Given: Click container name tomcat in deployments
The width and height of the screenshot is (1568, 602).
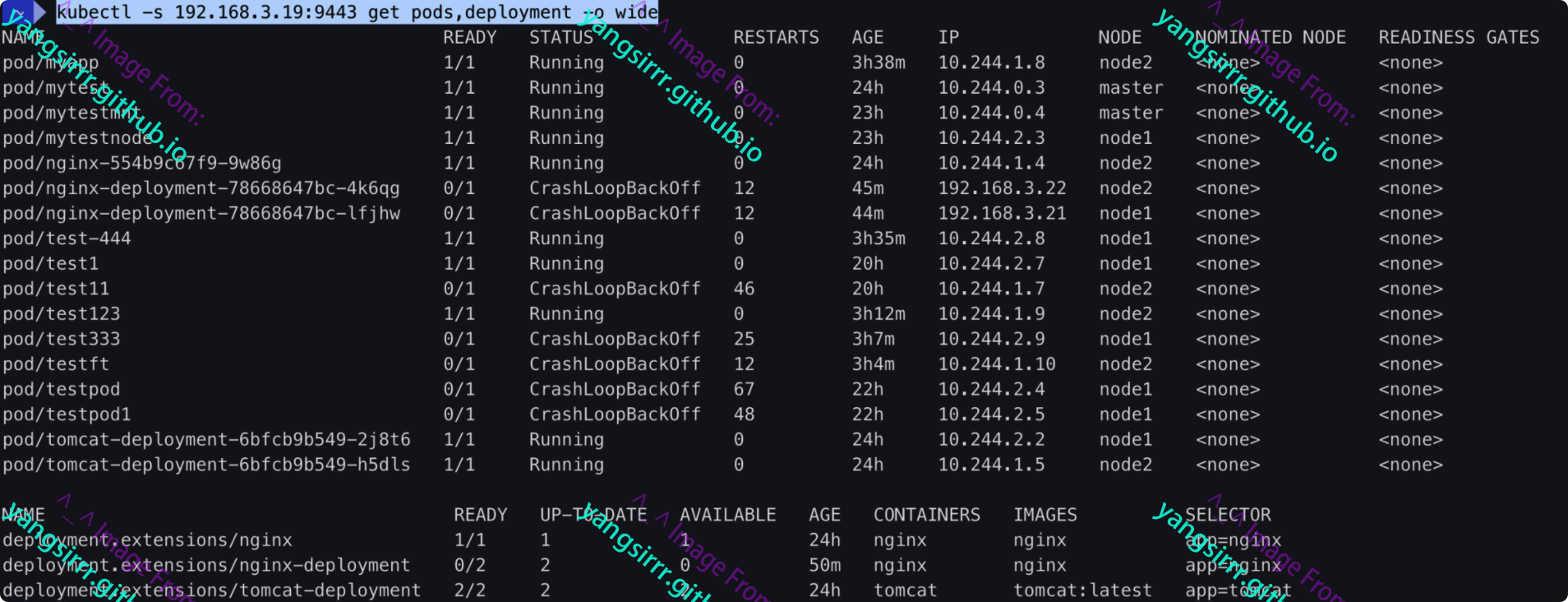Looking at the screenshot, I should click(x=905, y=590).
